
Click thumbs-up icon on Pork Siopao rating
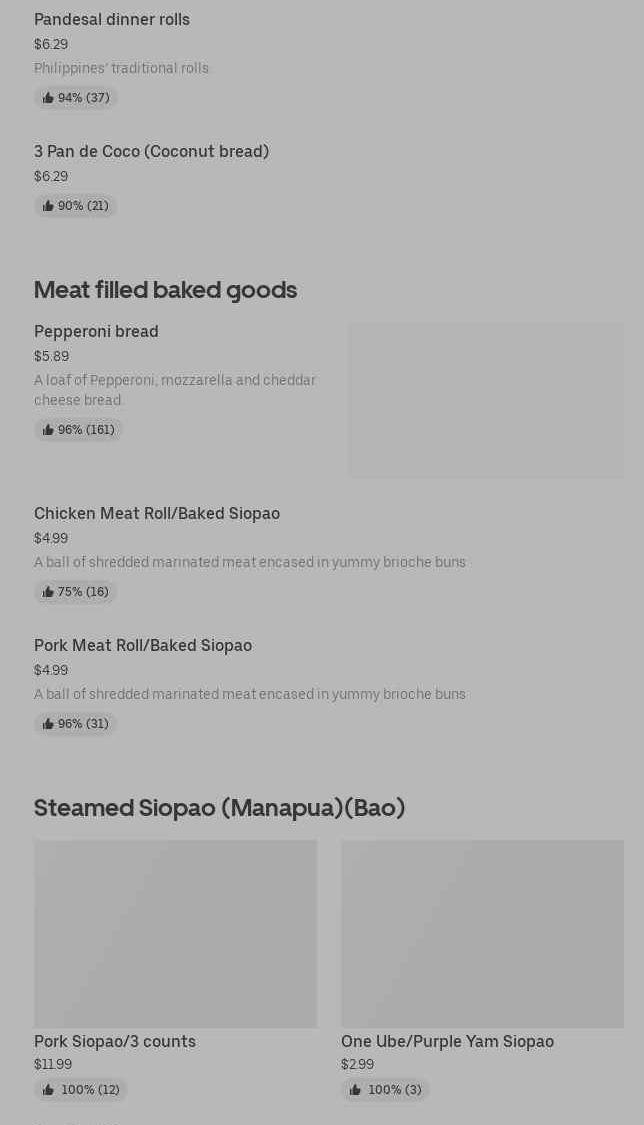(x=48, y=1090)
